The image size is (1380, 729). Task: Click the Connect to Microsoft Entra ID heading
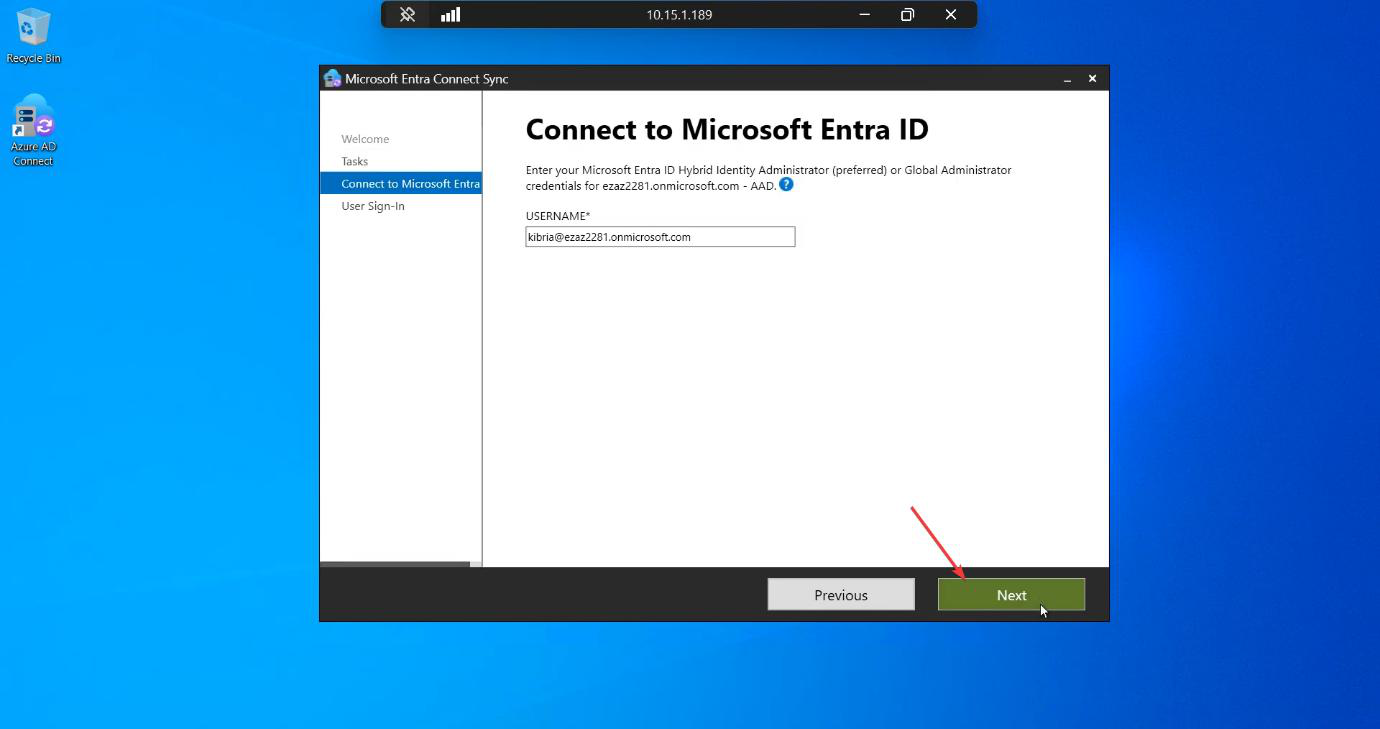(727, 130)
